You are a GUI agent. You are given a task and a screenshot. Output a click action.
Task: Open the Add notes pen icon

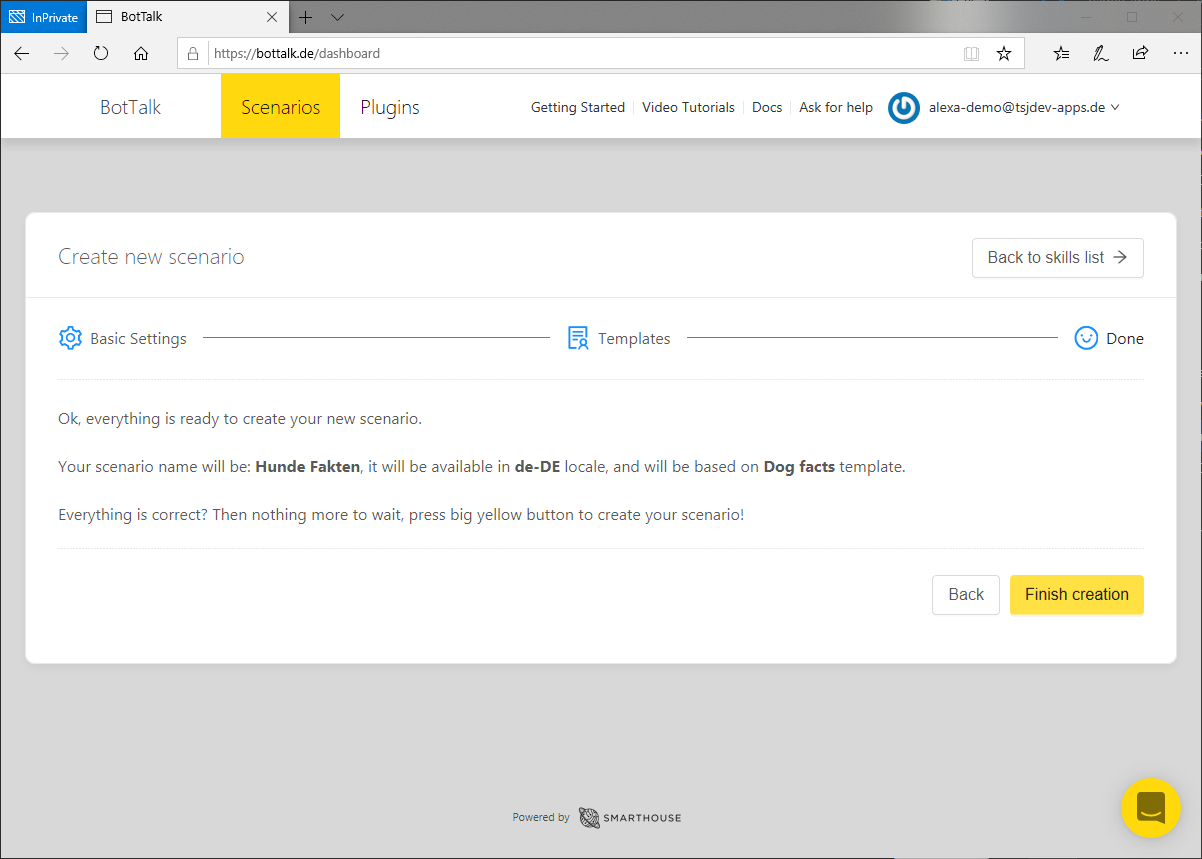click(x=1101, y=54)
